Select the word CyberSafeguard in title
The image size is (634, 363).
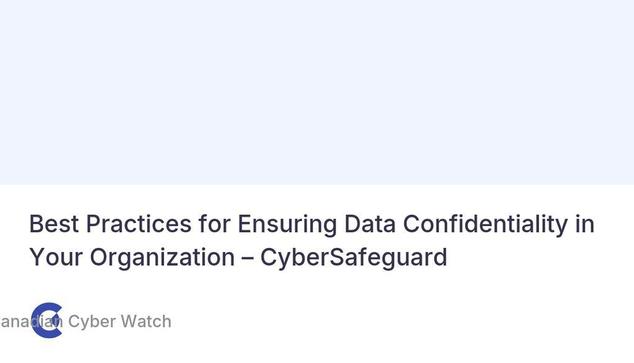point(354,257)
